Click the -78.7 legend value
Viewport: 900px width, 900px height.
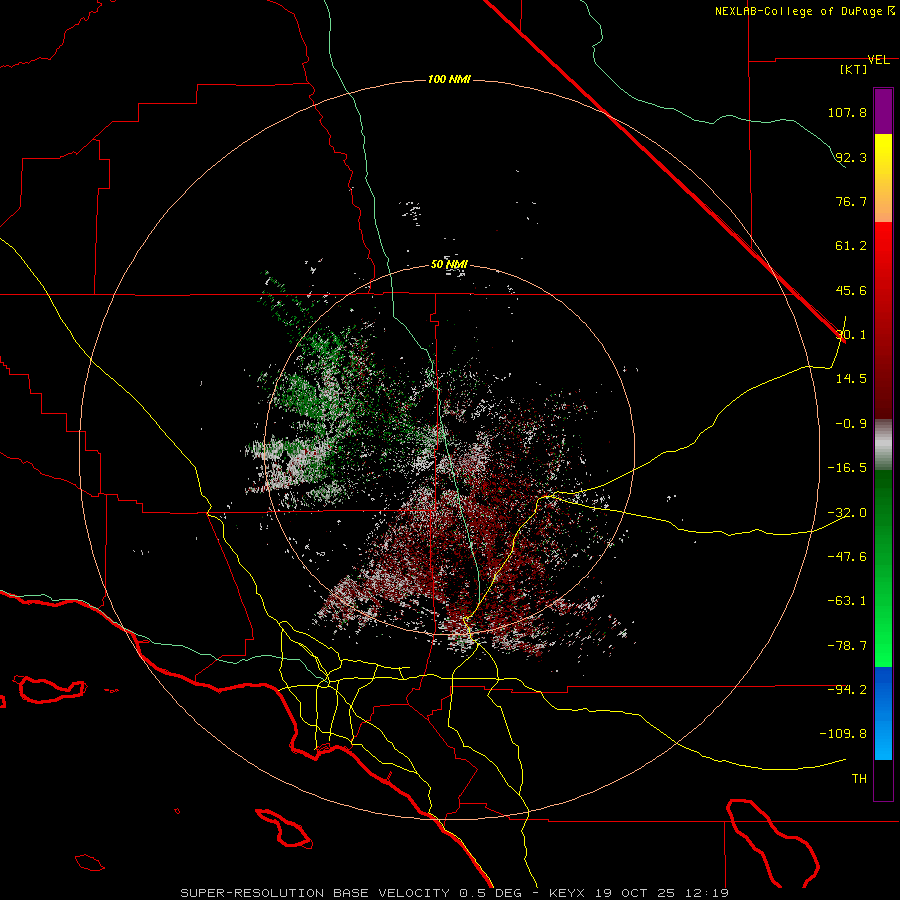click(x=847, y=646)
